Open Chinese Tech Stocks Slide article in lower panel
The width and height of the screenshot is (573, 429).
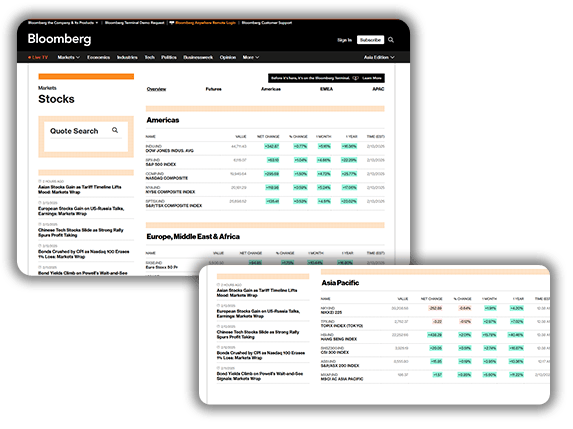tap(258, 334)
